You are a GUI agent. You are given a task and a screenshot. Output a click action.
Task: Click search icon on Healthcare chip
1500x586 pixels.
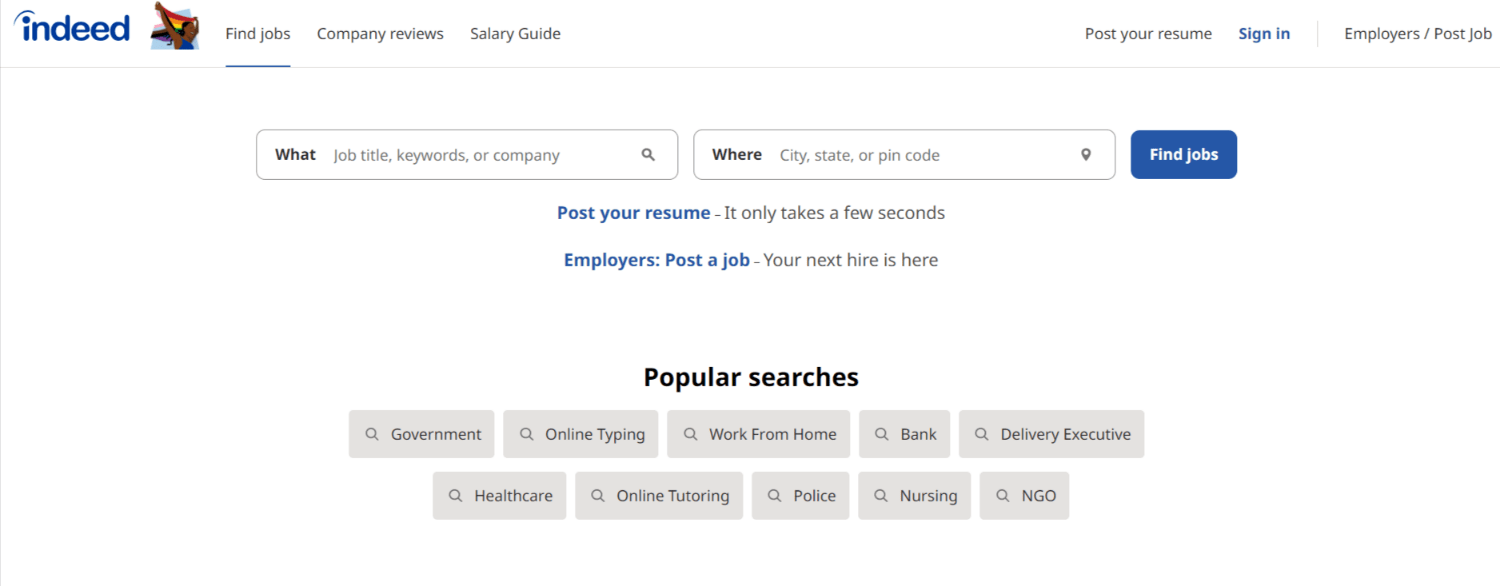coord(455,496)
